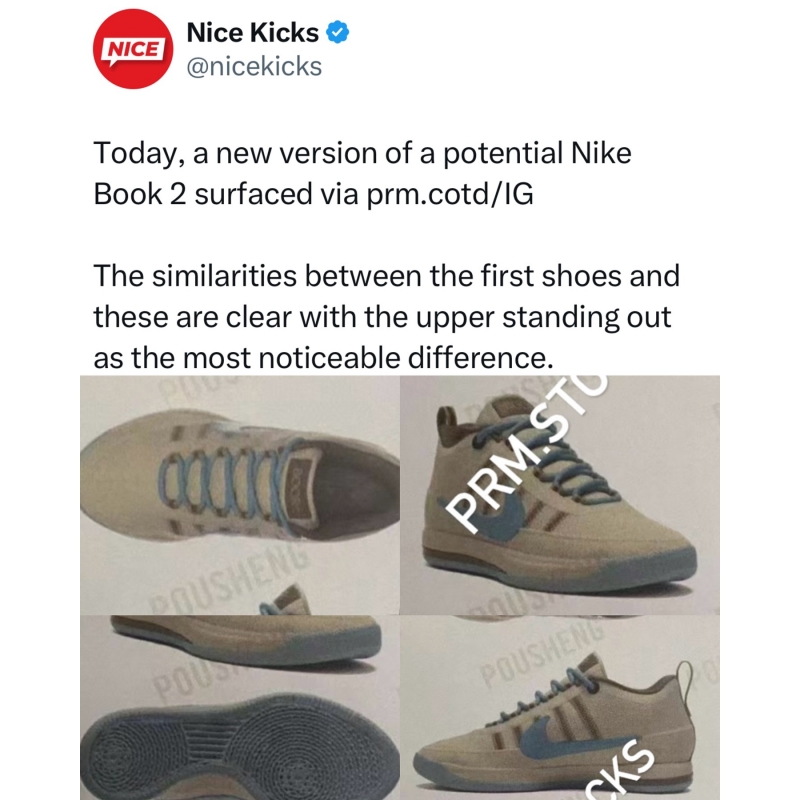Open the @nicekicks handle

click(254, 66)
